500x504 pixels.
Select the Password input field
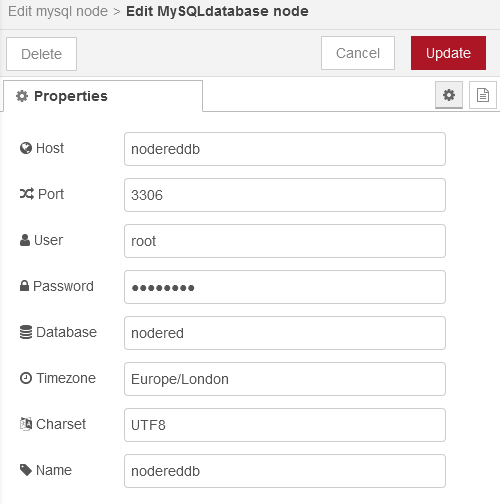pos(285,287)
